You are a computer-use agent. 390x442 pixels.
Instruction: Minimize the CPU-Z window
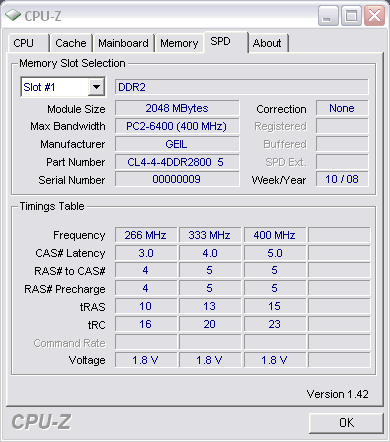tap(328, 15)
